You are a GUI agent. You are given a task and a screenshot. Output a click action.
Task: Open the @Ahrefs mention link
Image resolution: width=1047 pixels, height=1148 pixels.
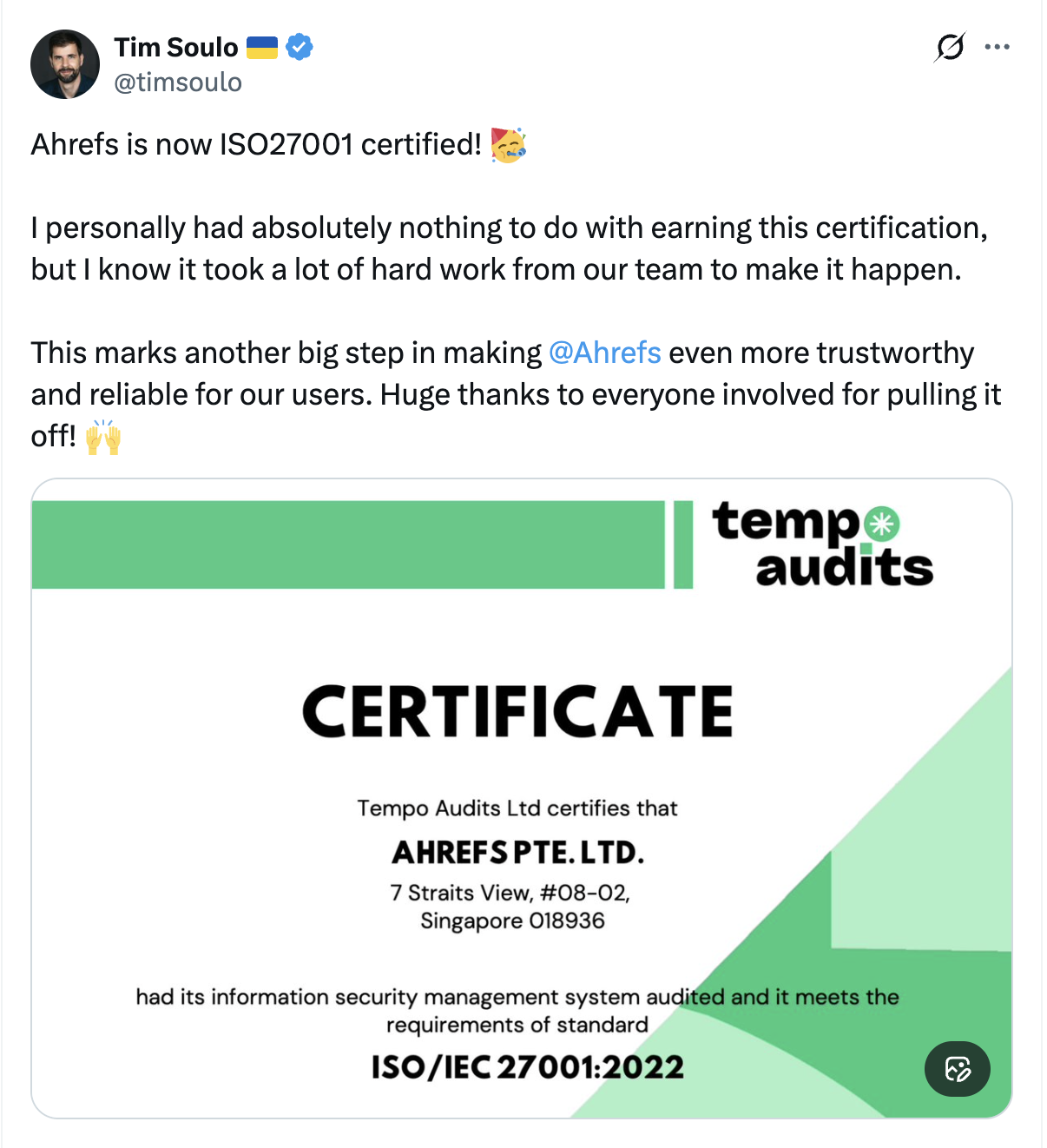click(605, 353)
